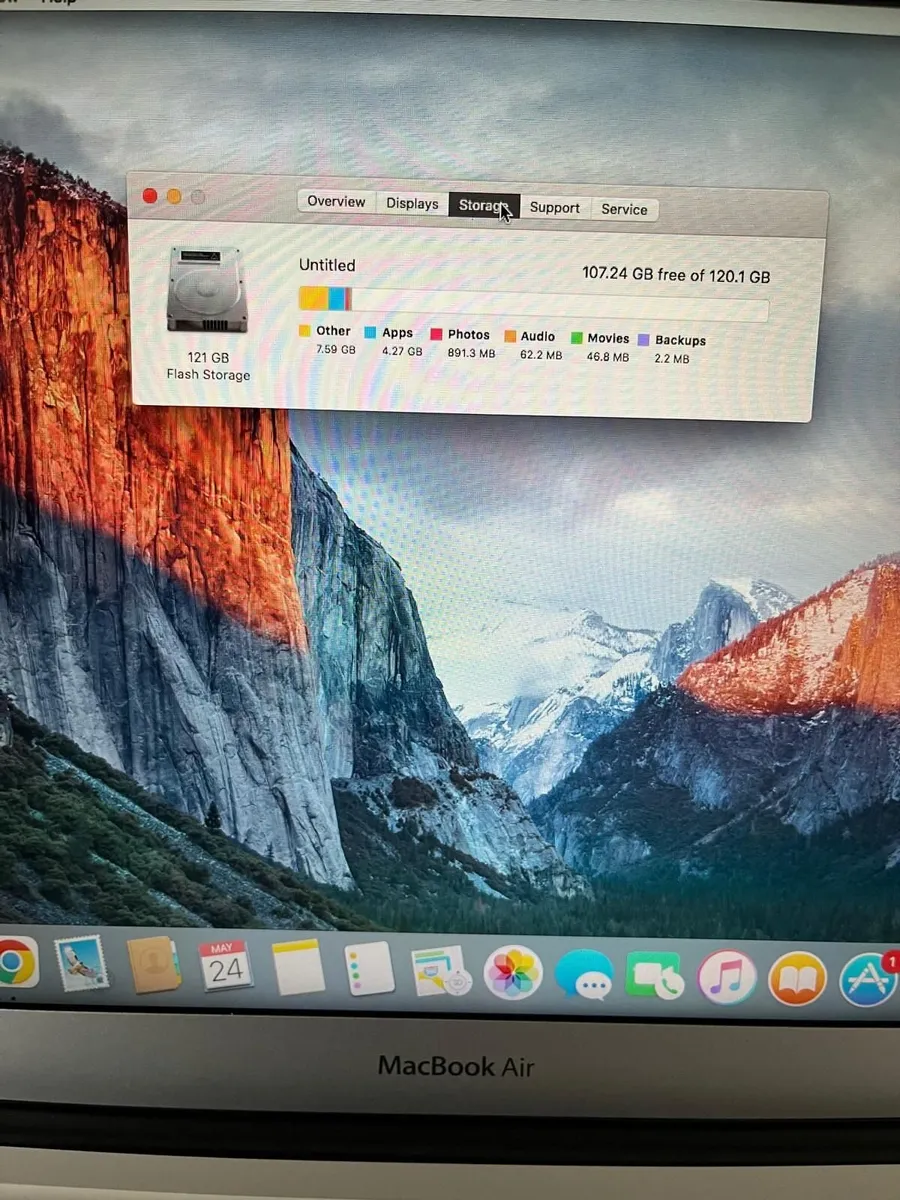Click the purple Backups legend swatch
This screenshot has height=1200, width=900.
pyautogui.click(x=644, y=340)
